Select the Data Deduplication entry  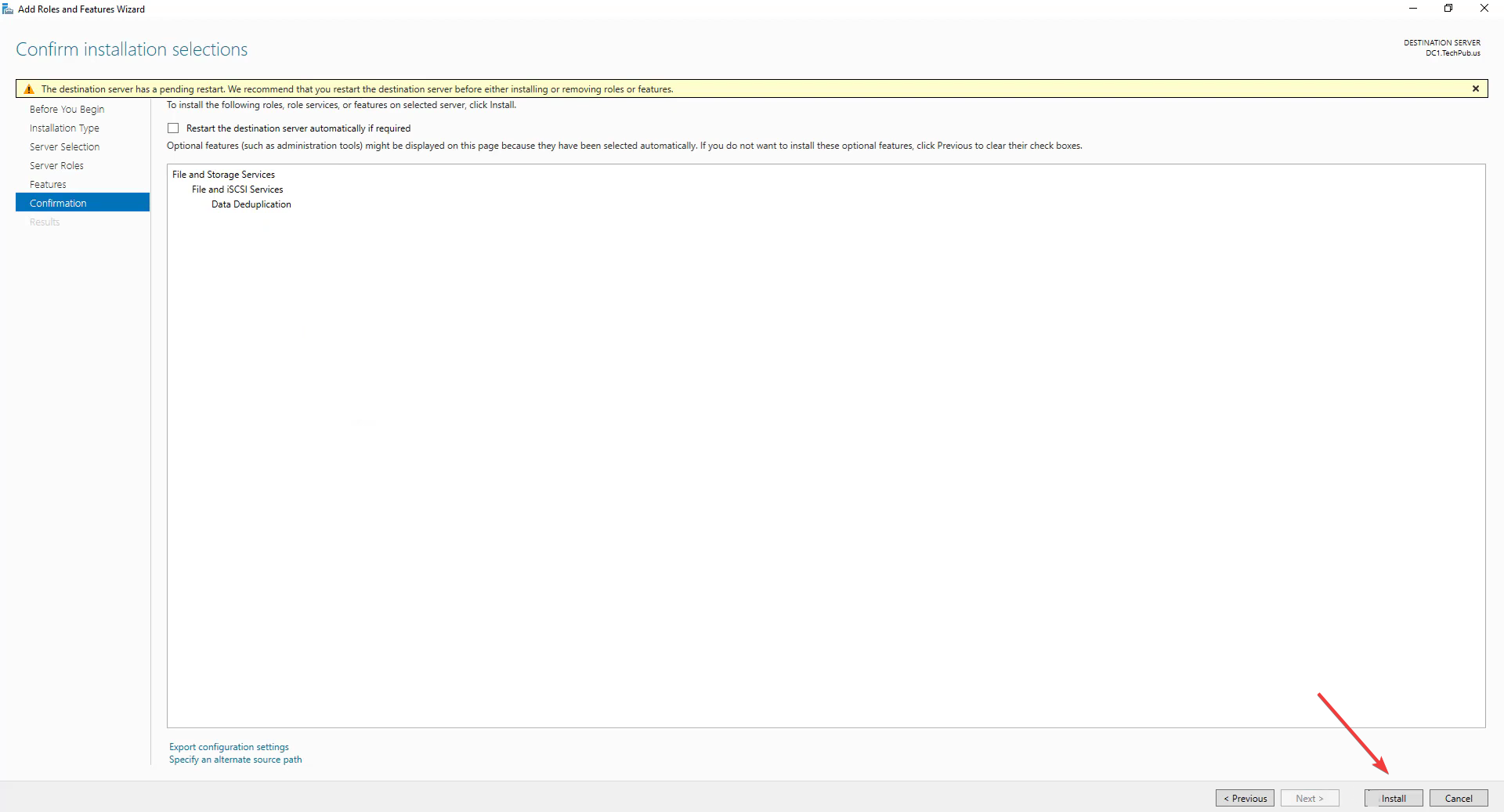[251, 204]
